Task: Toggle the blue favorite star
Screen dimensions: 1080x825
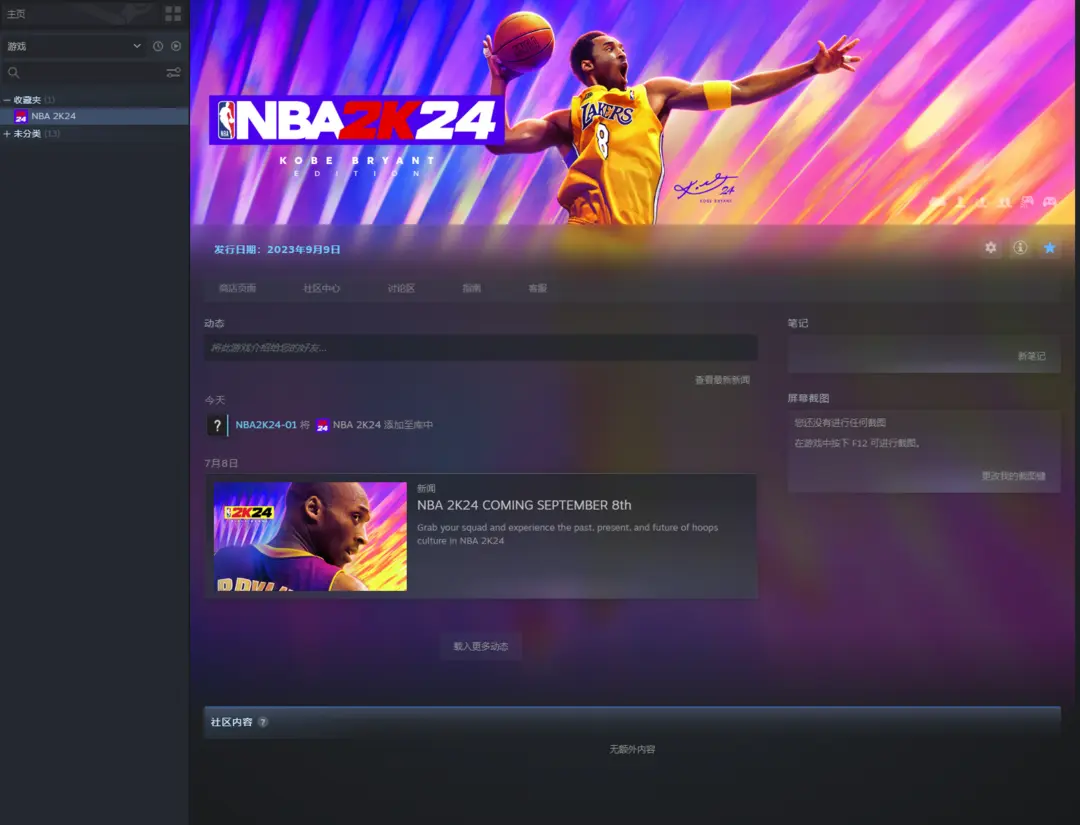Action: [x=1049, y=247]
